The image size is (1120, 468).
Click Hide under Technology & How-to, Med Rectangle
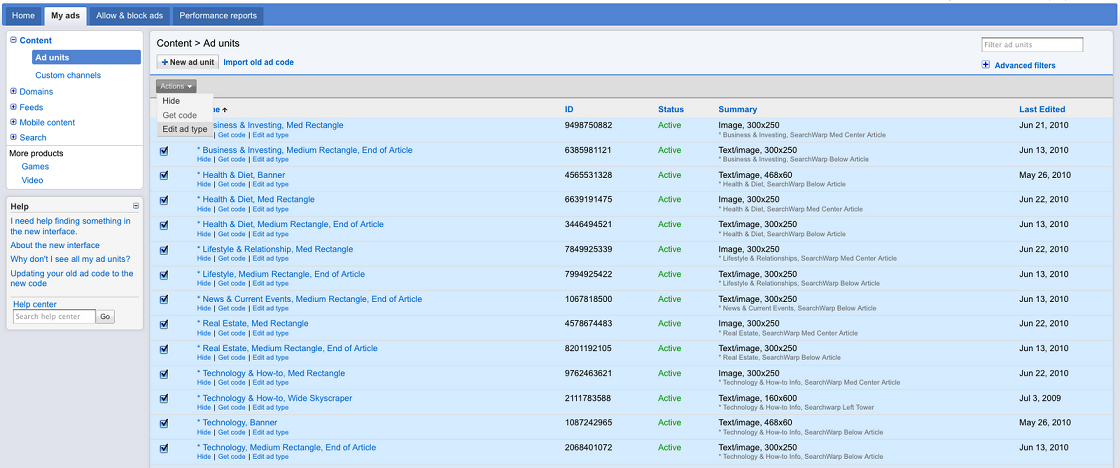point(204,382)
